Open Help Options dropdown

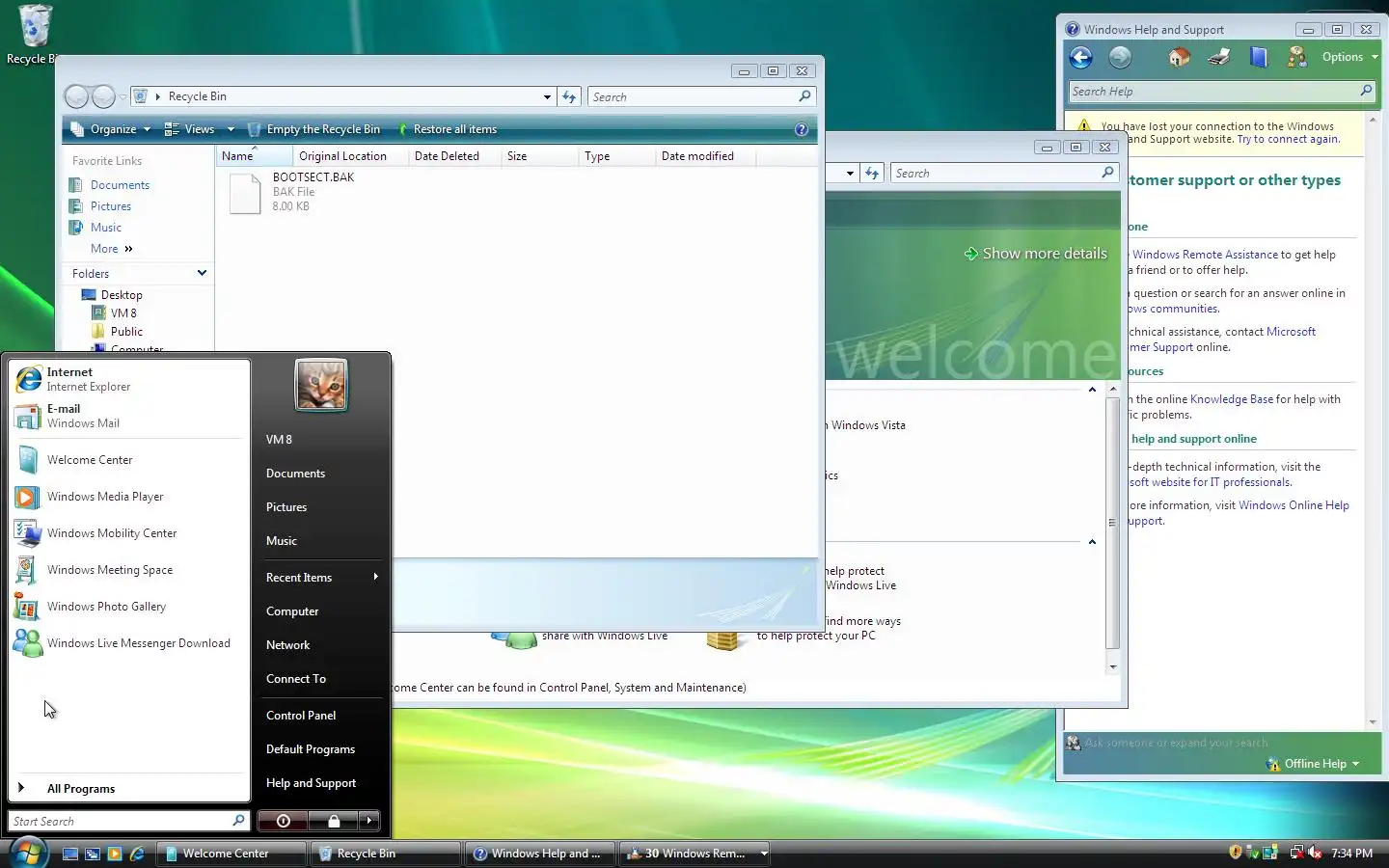click(x=1349, y=57)
